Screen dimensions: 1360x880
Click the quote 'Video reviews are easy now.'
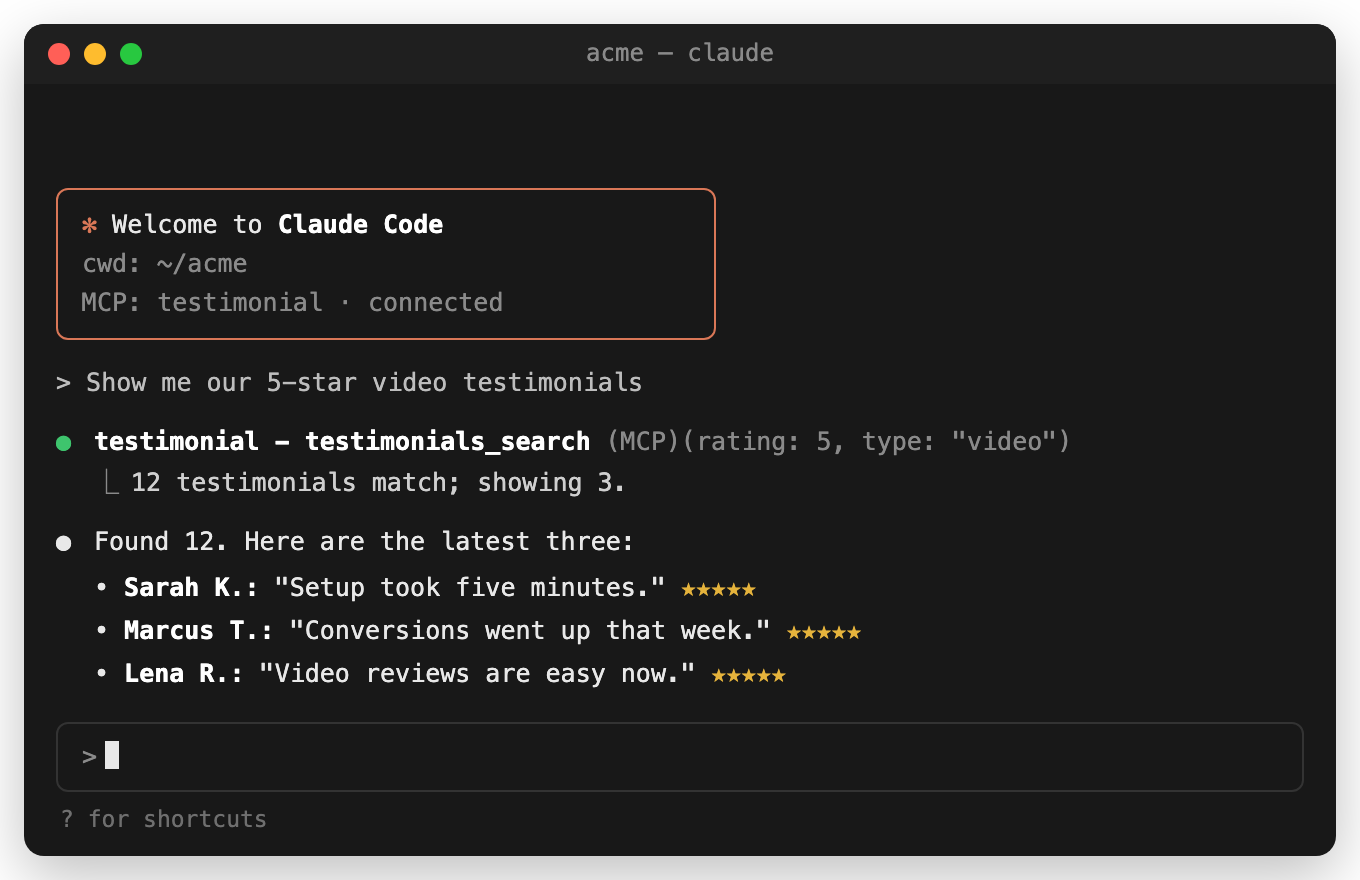coord(477,673)
